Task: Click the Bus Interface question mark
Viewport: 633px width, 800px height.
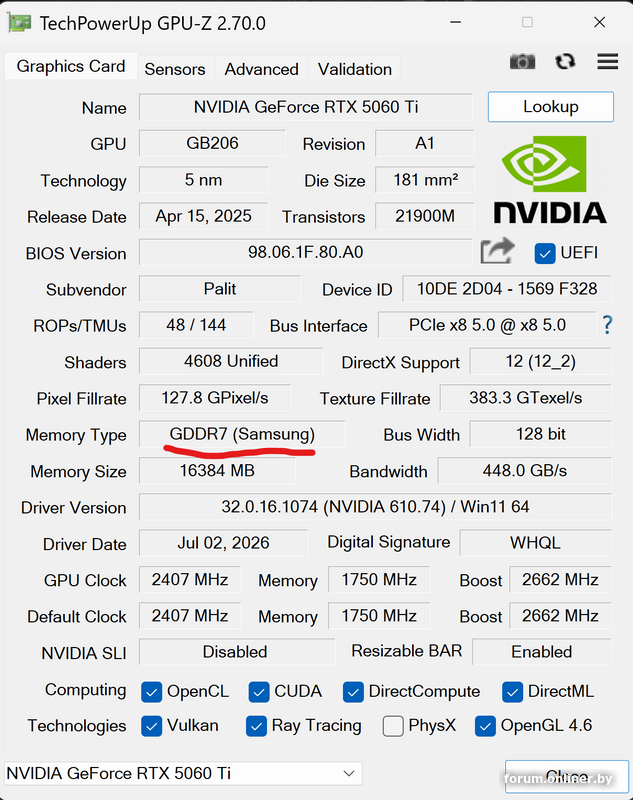Action: click(x=607, y=325)
